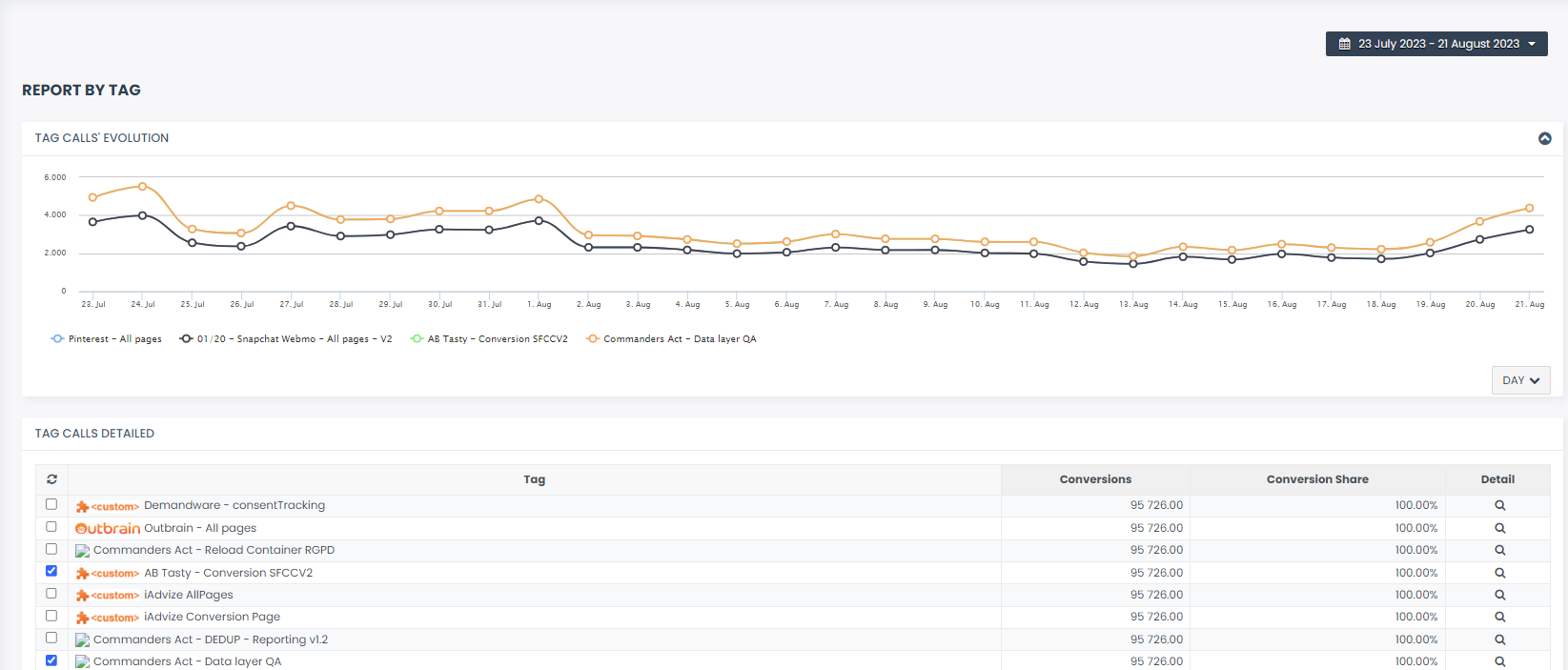View details of AB Tasty Conversion SFCCV2
This screenshot has height=670, width=1568.
click(1499, 573)
